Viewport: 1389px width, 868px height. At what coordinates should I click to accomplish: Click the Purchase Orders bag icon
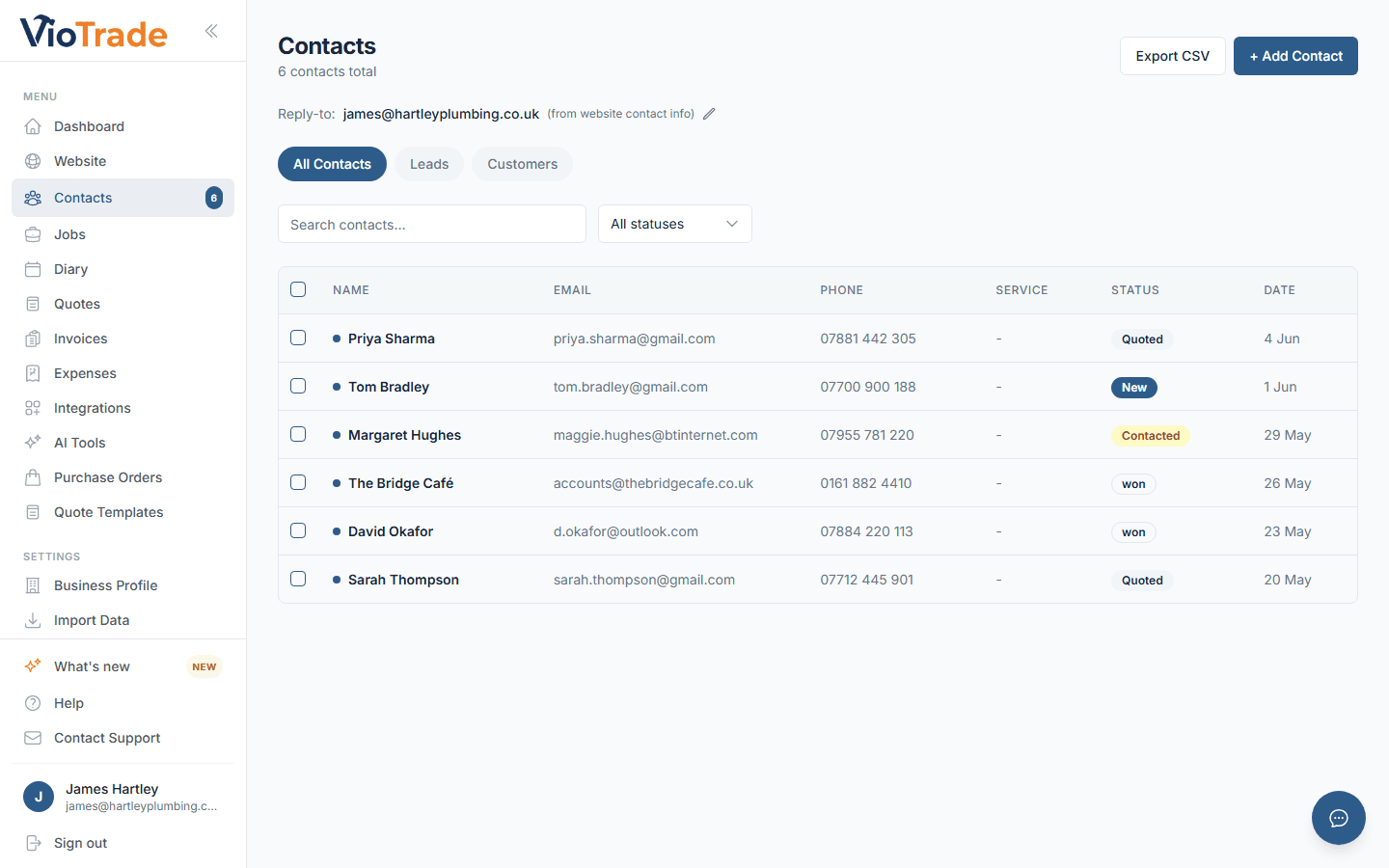pos(33,477)
